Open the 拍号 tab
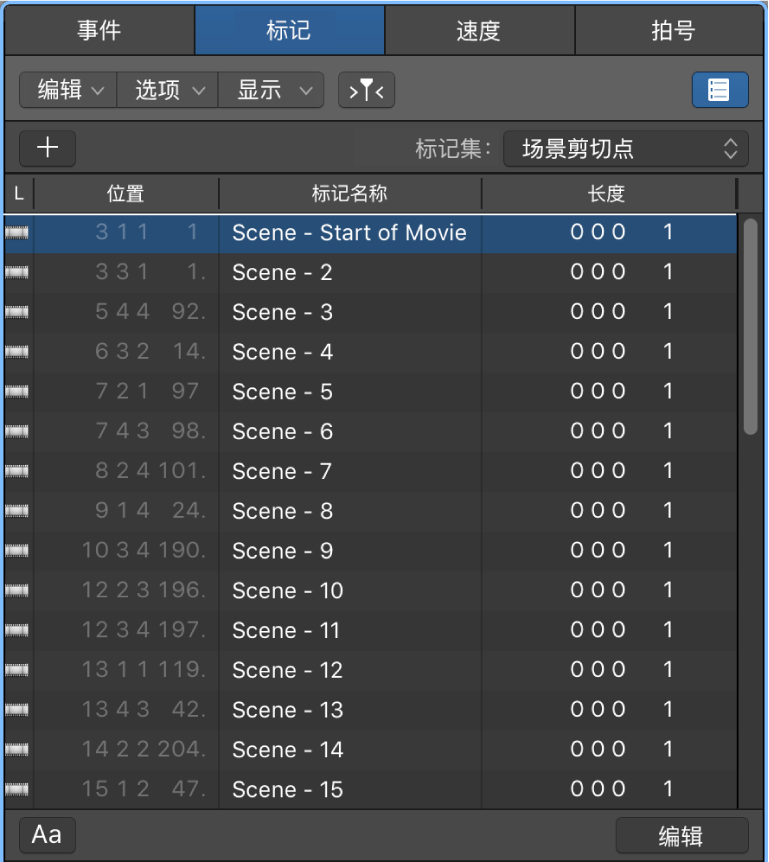Image resolution: width=769 pixels, height=862 pixels. pos(672,30)
